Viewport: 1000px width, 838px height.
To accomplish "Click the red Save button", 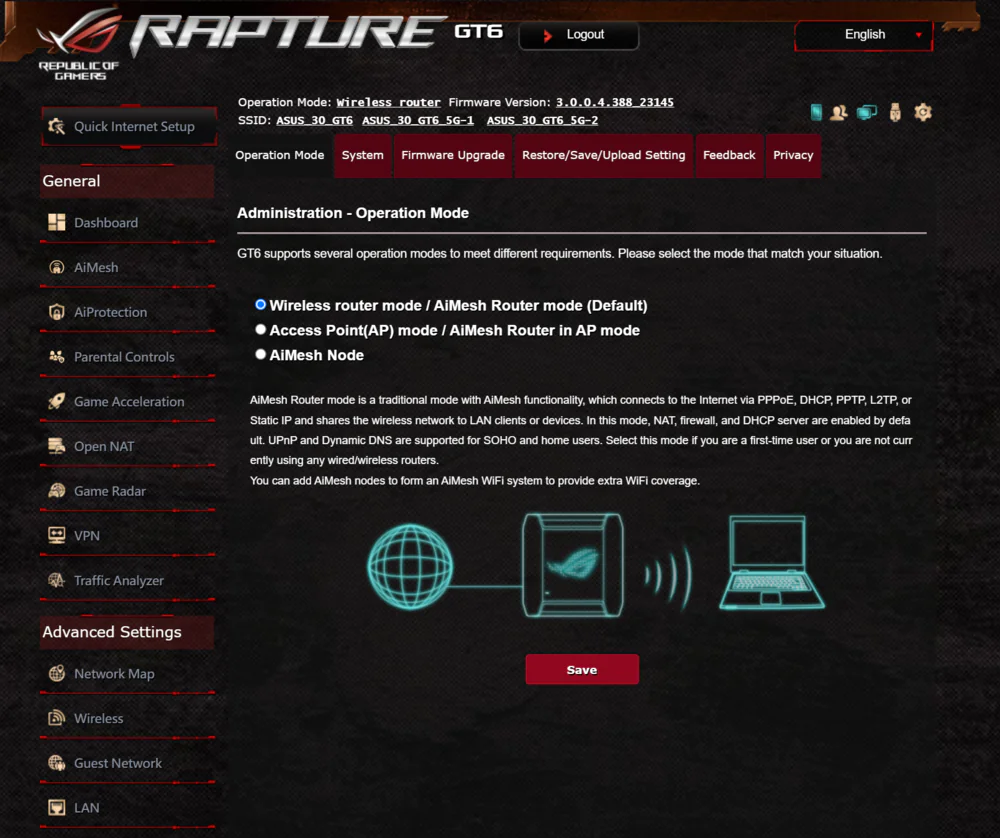I will pos(582,670).
